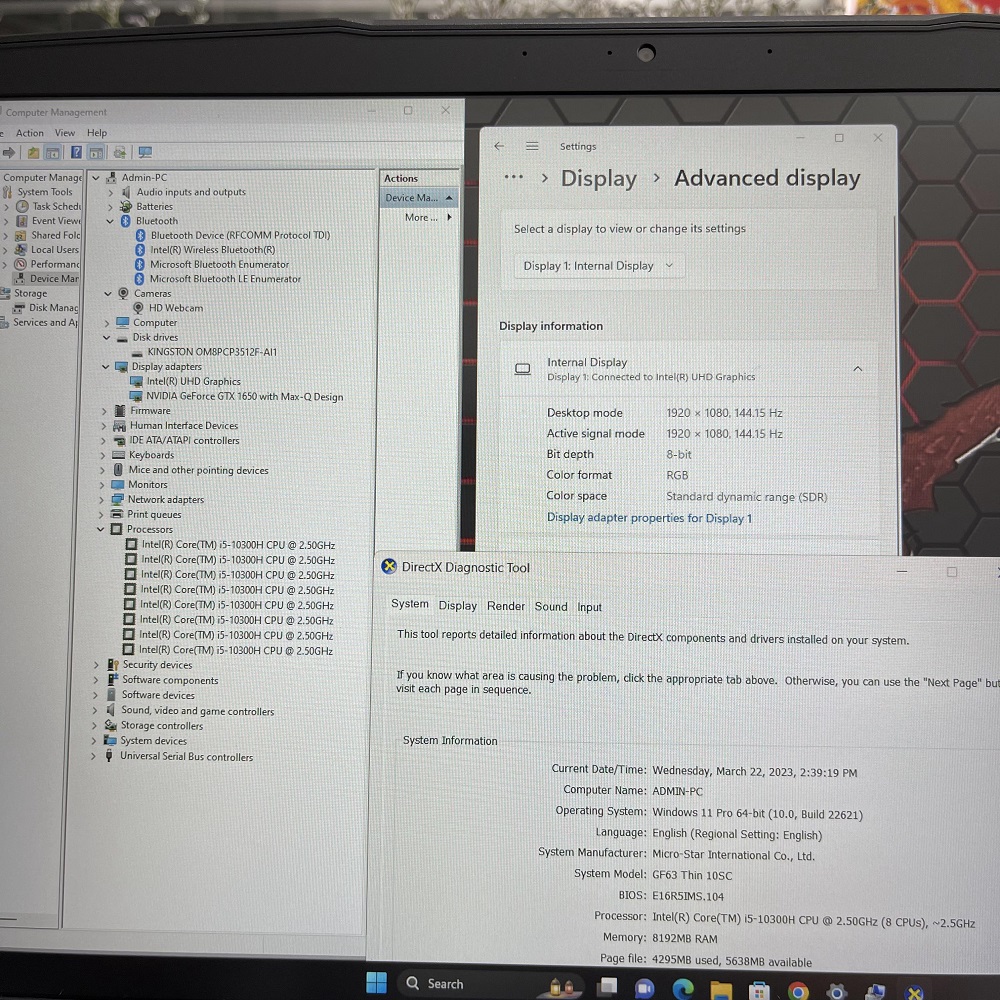Viewport: 1000px width, 1000px height.
Task: Open the Settings gear on the taskbar
Action: coord(836,992)
